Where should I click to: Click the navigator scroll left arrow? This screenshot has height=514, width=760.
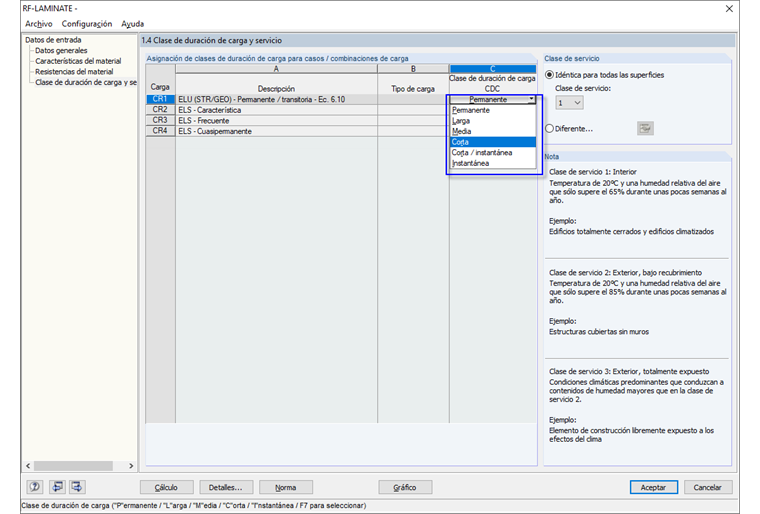click(x=28, y=466)
